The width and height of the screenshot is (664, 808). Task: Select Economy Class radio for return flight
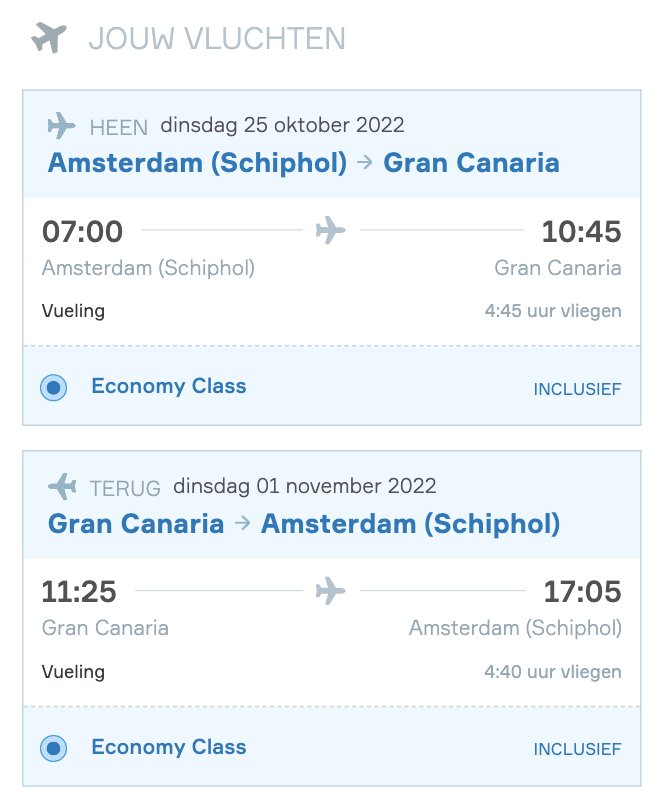(x=54, y=748)
